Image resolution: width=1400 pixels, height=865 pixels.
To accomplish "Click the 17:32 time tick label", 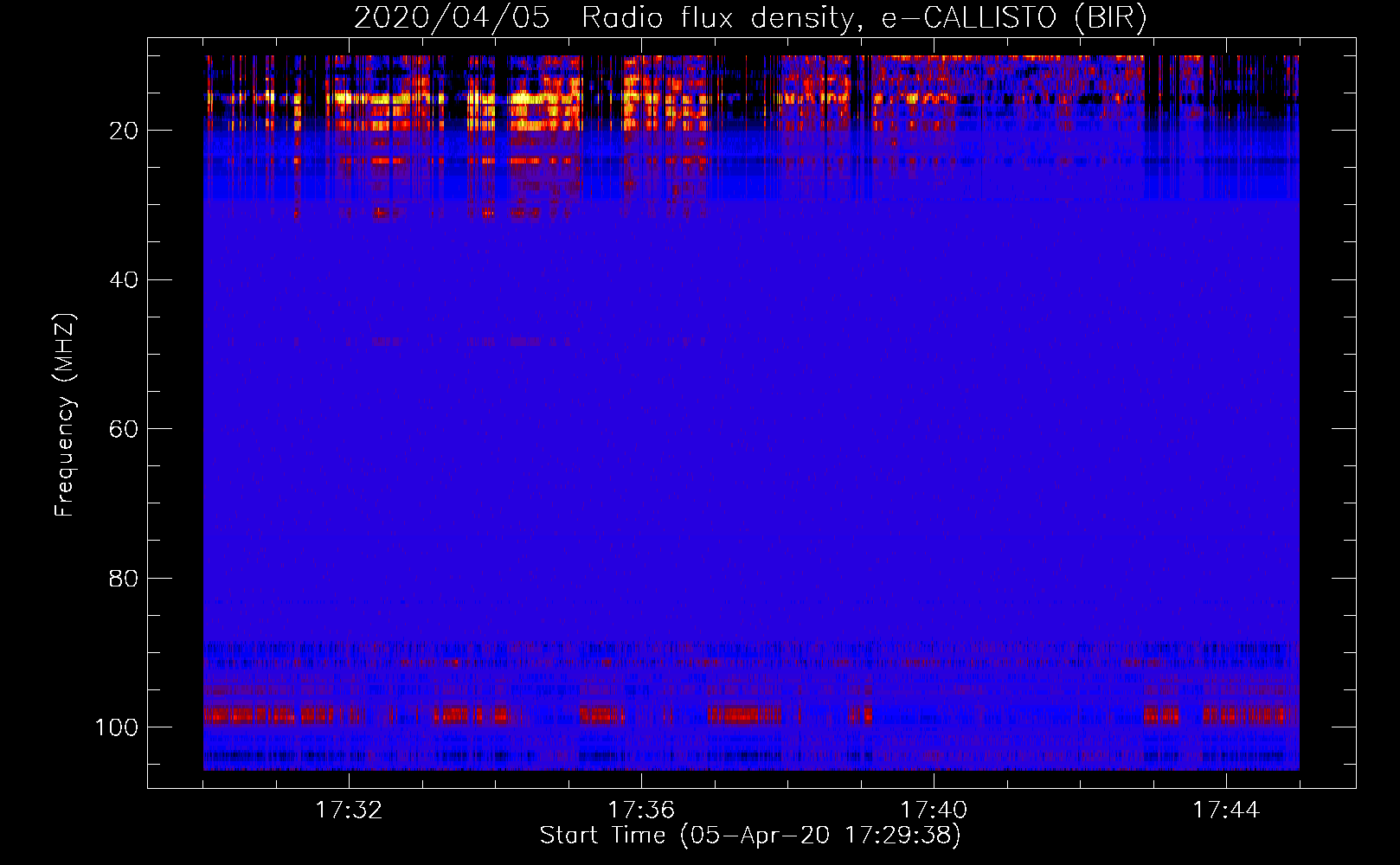I will 349,811.
